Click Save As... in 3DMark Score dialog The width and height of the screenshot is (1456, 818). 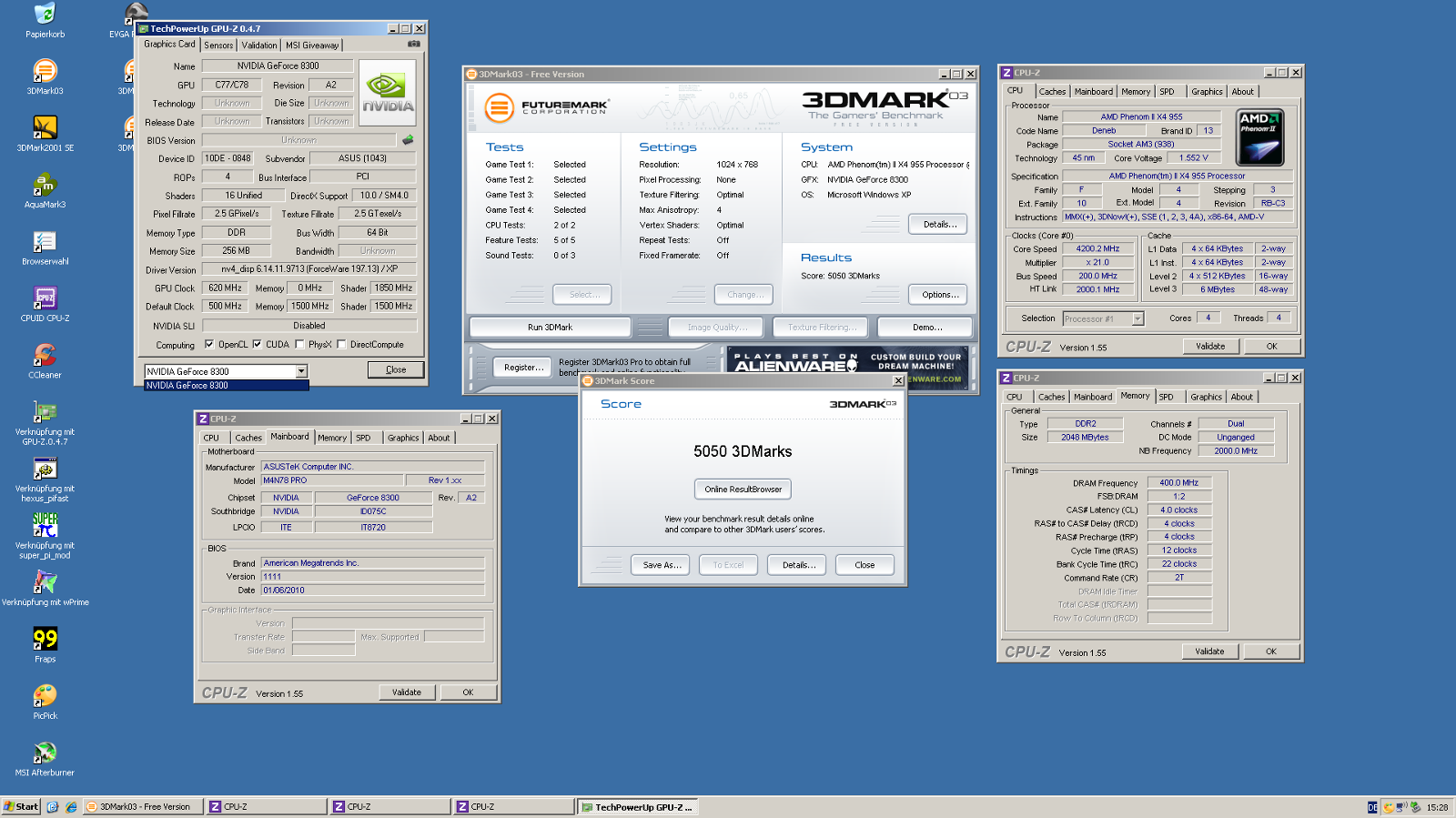(662, 565)
